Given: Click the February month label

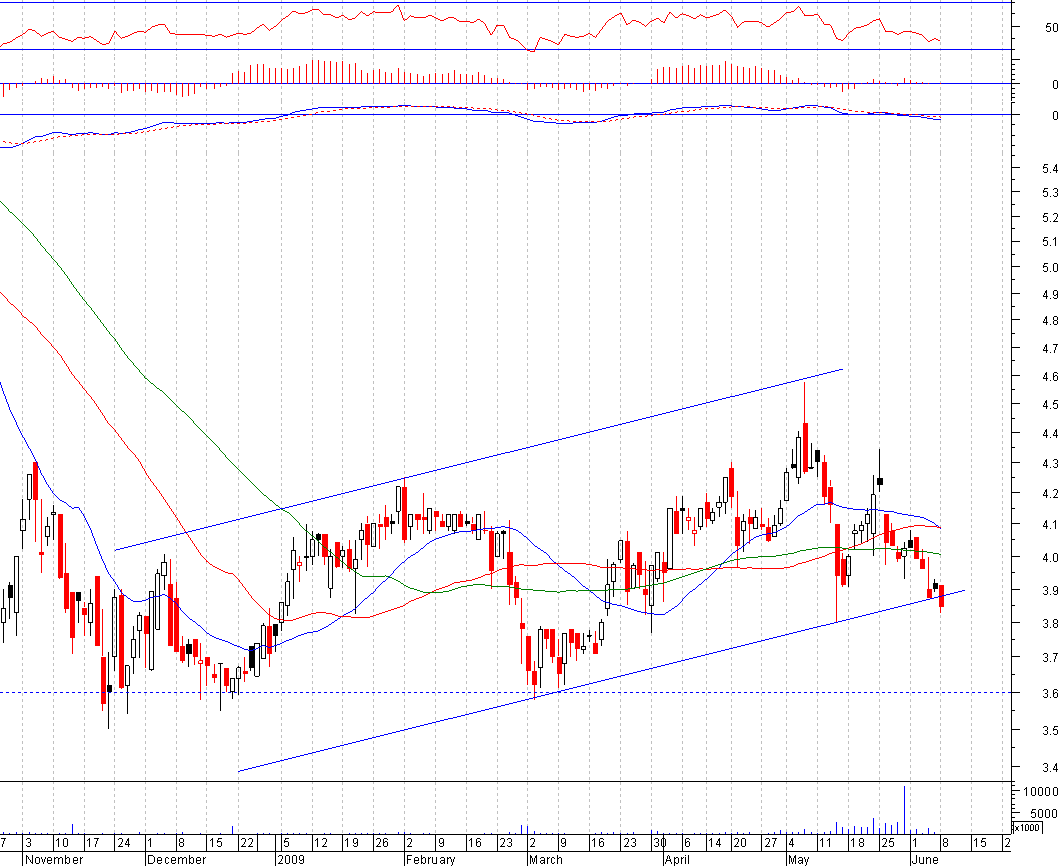Looking at the screenshot, I should pyautogui.click(x=430, y=859).
